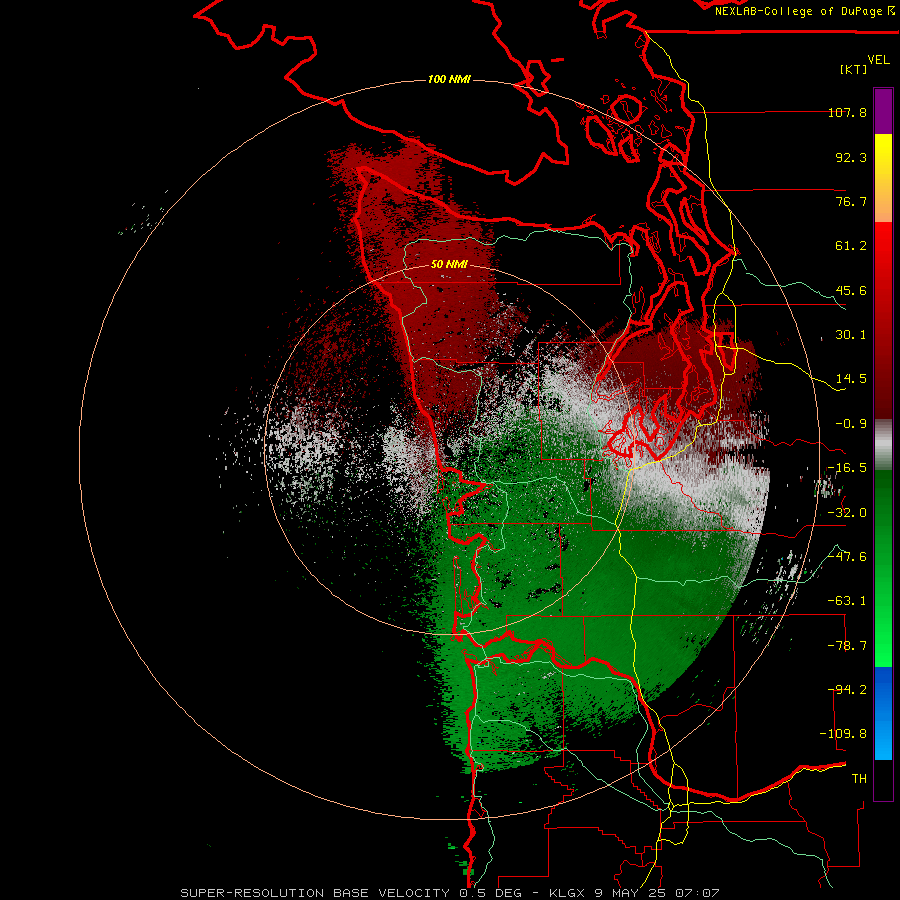Click the 14.5 velocity scale value
900x900 pixels.
[851, 379]
